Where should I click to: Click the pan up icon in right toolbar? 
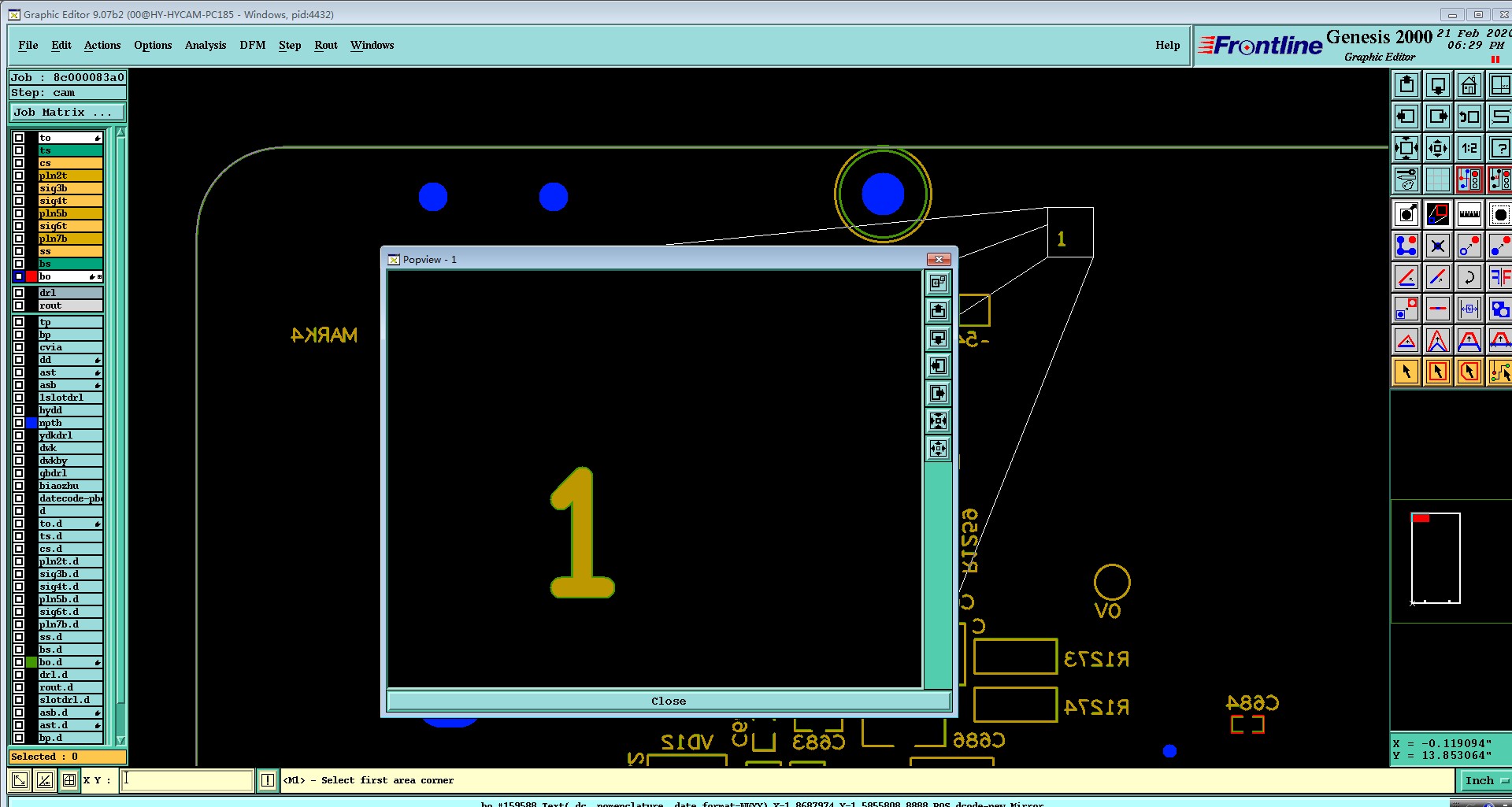point(1406,85)
